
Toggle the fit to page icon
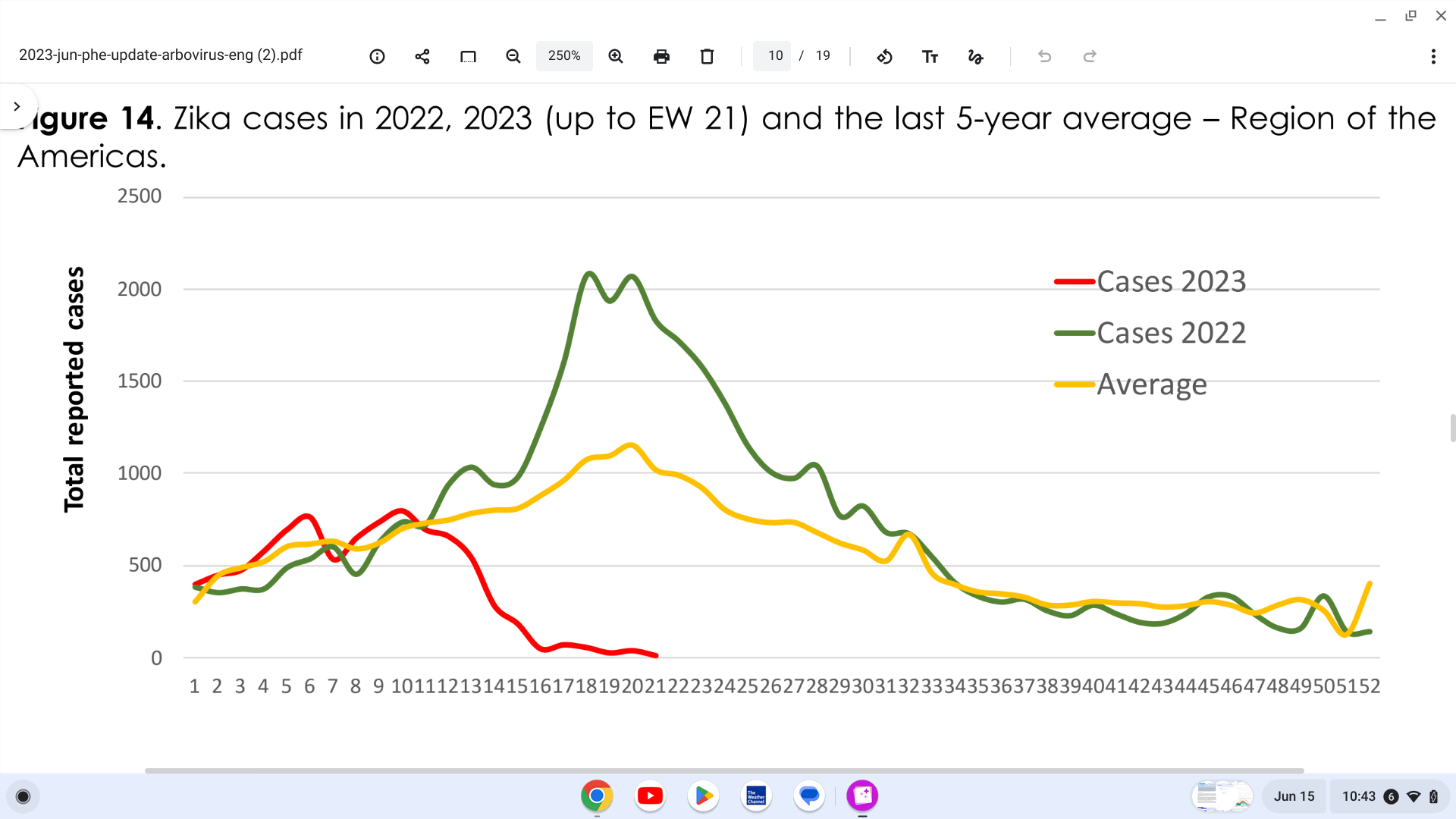tap(468, 56)
